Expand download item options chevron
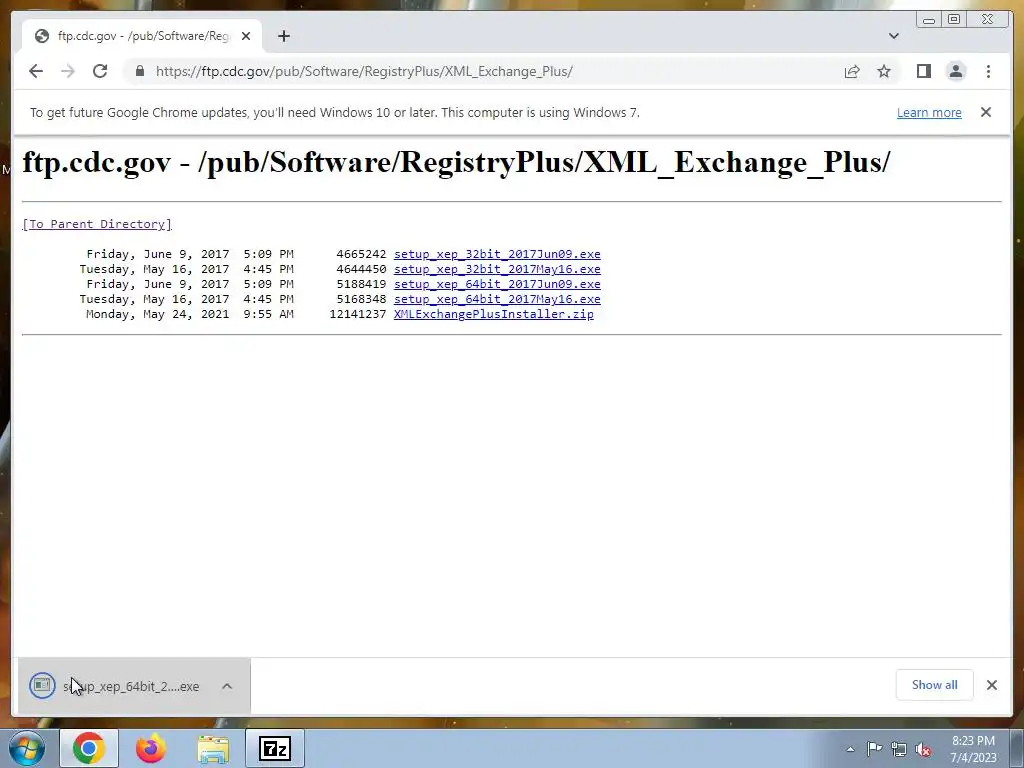 pos(227,686)
